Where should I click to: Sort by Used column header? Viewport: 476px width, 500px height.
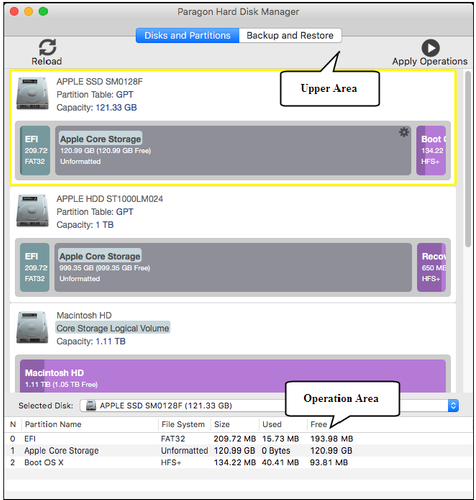[272, 424]
